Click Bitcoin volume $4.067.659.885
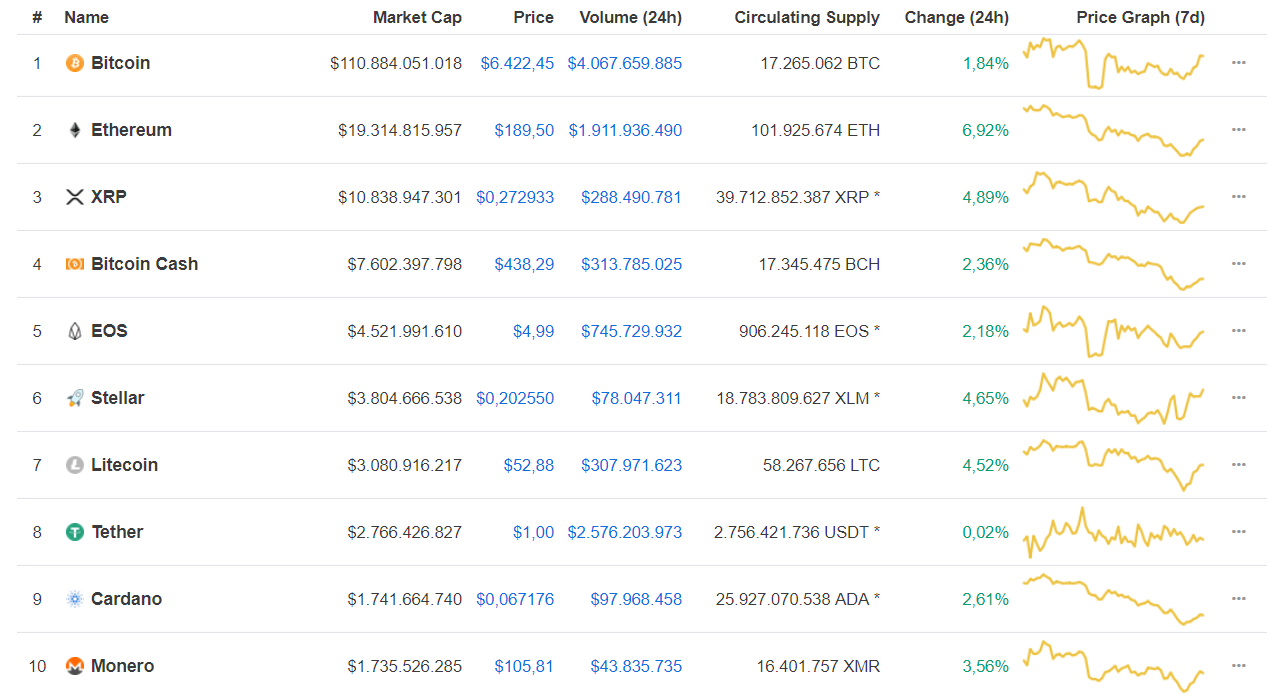 pos(625,63)
